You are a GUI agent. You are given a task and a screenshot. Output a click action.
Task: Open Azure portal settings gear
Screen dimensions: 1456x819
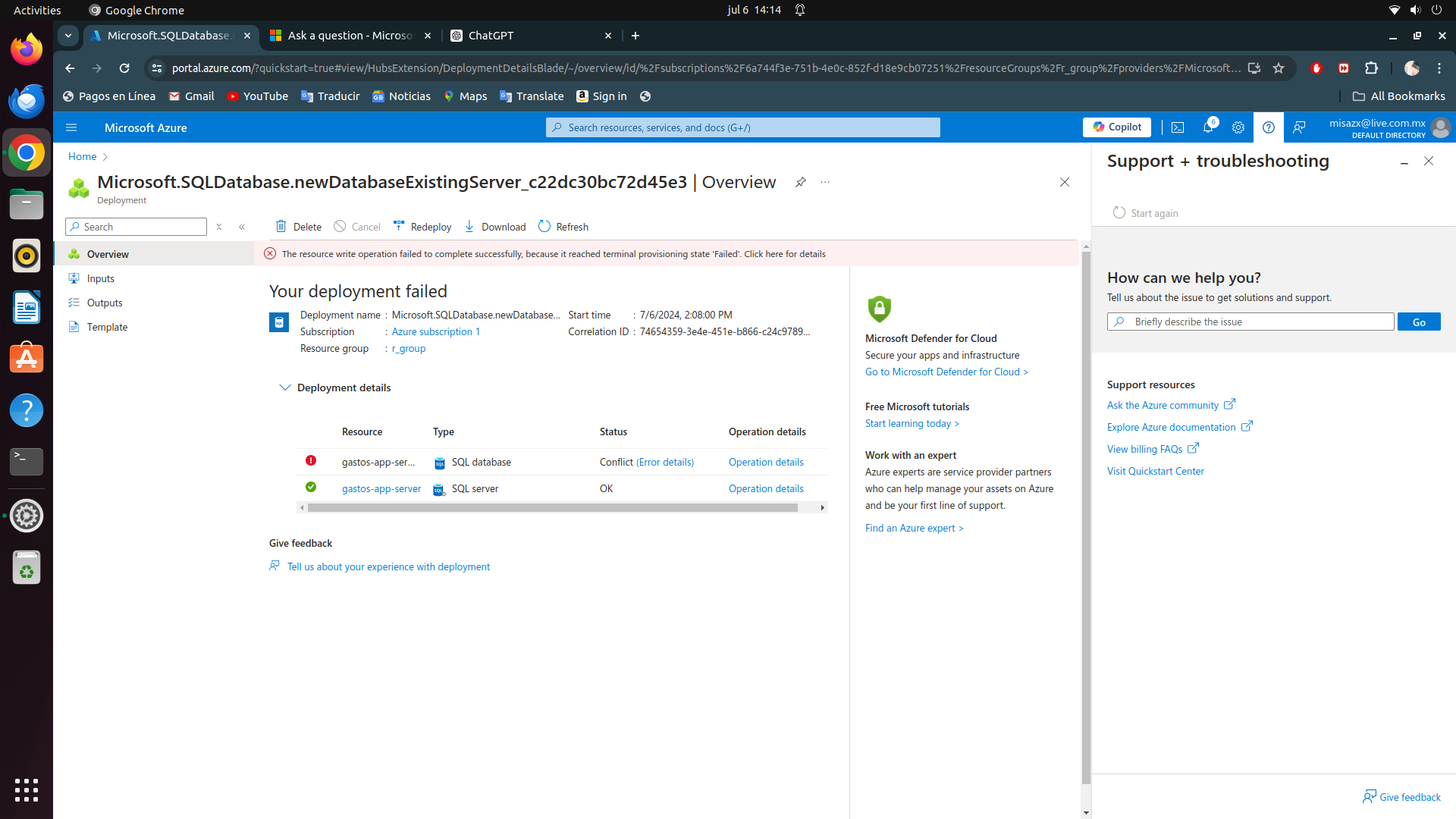pyautogui.click(x=1238, y=127)
